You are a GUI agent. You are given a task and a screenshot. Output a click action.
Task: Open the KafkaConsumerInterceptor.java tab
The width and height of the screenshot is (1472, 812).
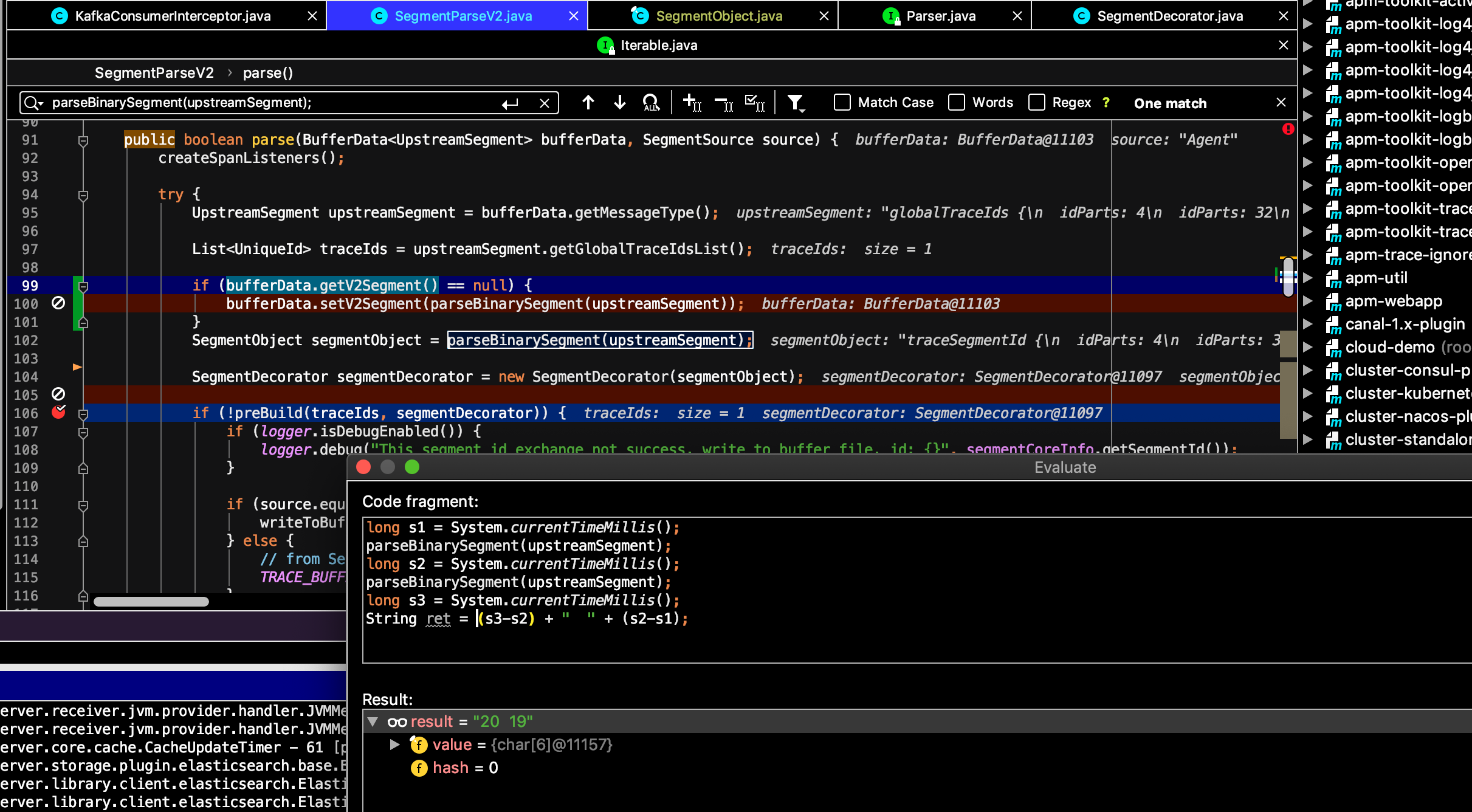click(x=173, y=16)
